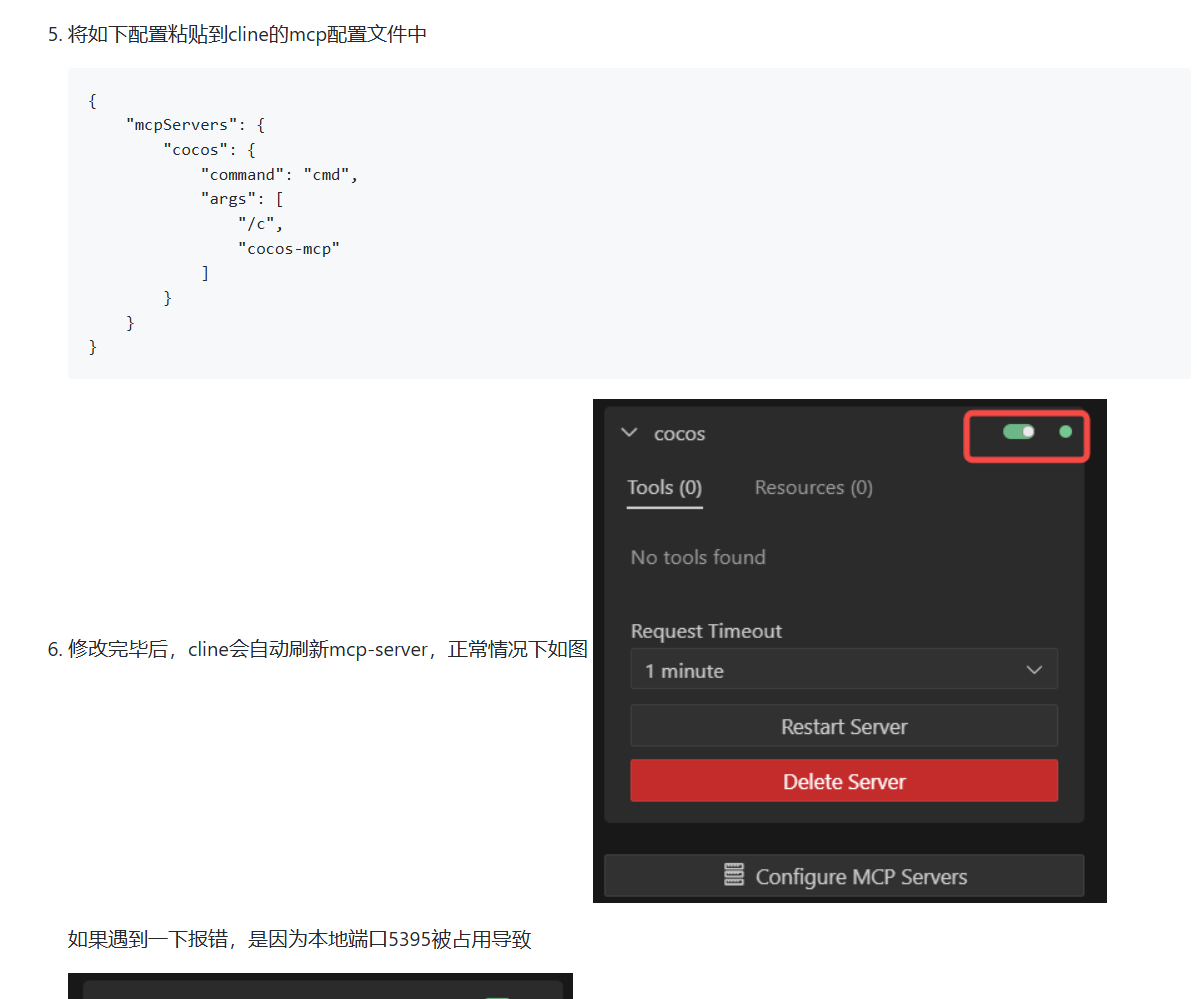Click the cocos server name label
This screenshot has height=999, width=1197.
click(679, 433)
